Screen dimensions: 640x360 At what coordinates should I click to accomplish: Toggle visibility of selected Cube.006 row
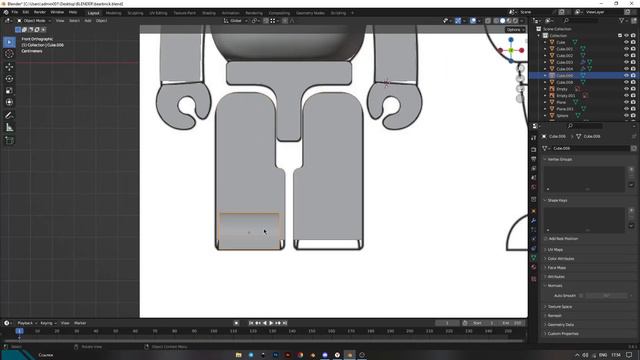point(626,76)
